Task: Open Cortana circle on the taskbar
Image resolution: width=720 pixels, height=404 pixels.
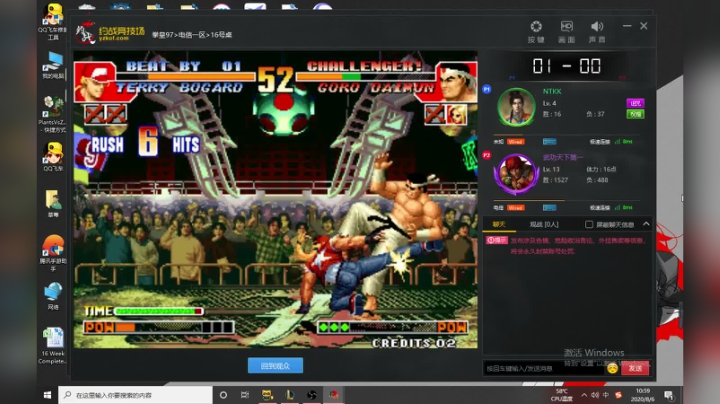Action: (x=223, y=395)
